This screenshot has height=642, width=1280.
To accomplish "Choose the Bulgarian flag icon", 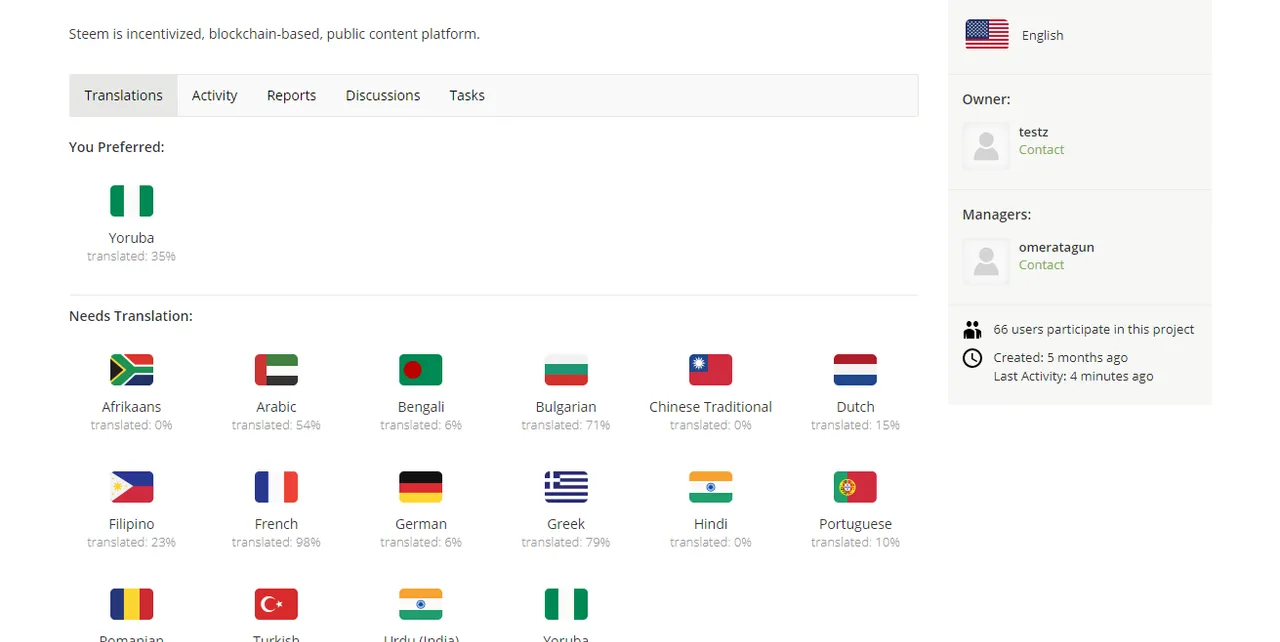I will (x=566, y=370).
